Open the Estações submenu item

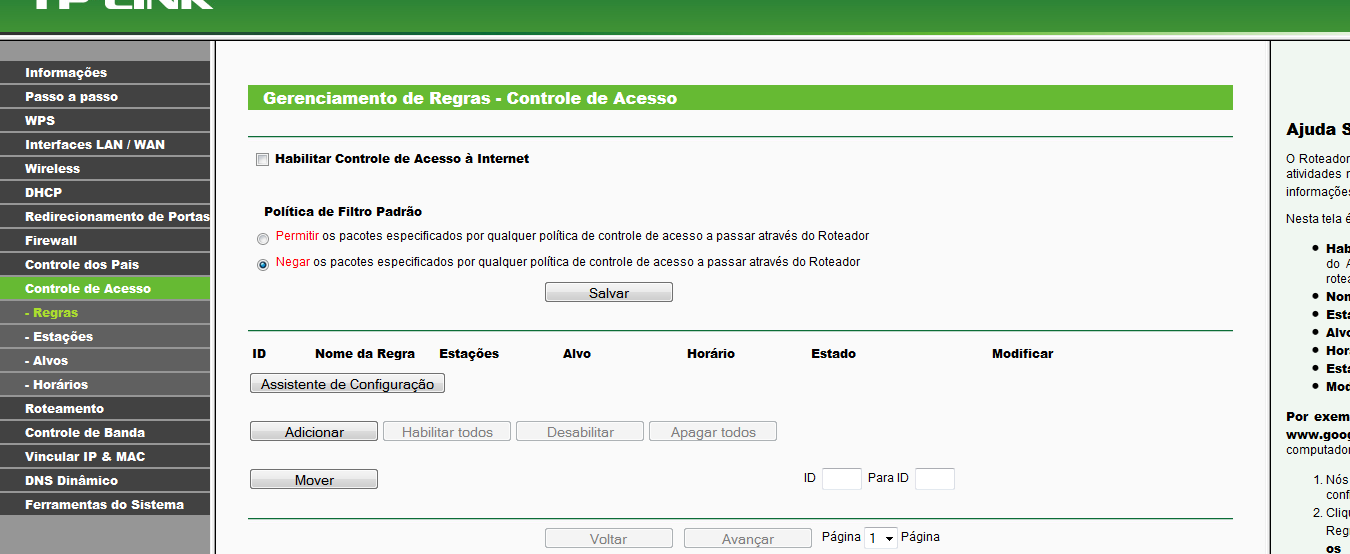point(105,336)
